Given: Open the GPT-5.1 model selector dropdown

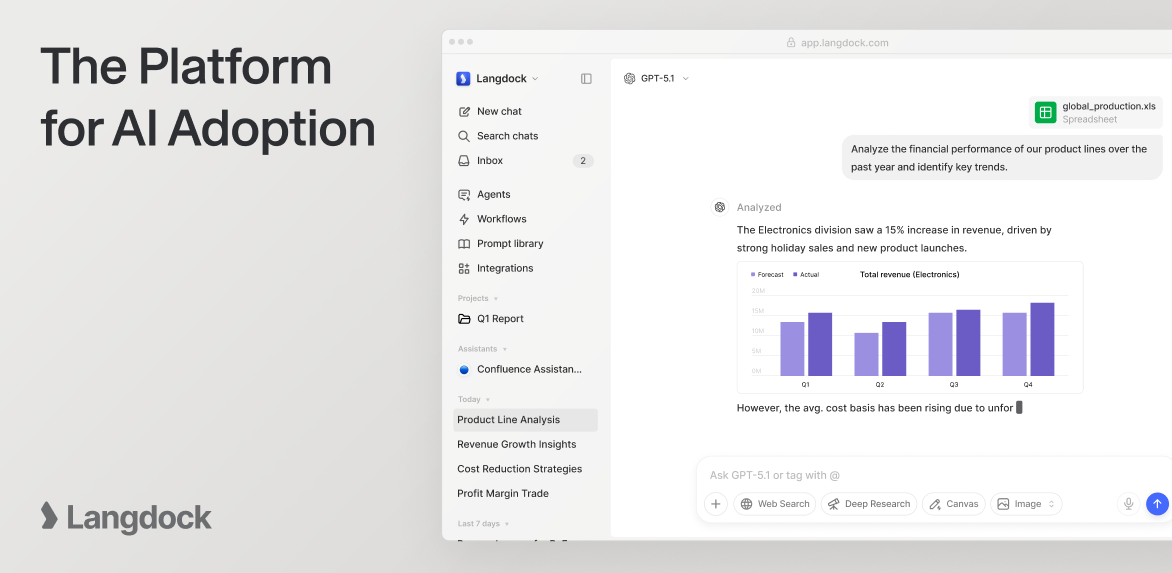Looking at the screenshot, I should (x=656, y=78).
